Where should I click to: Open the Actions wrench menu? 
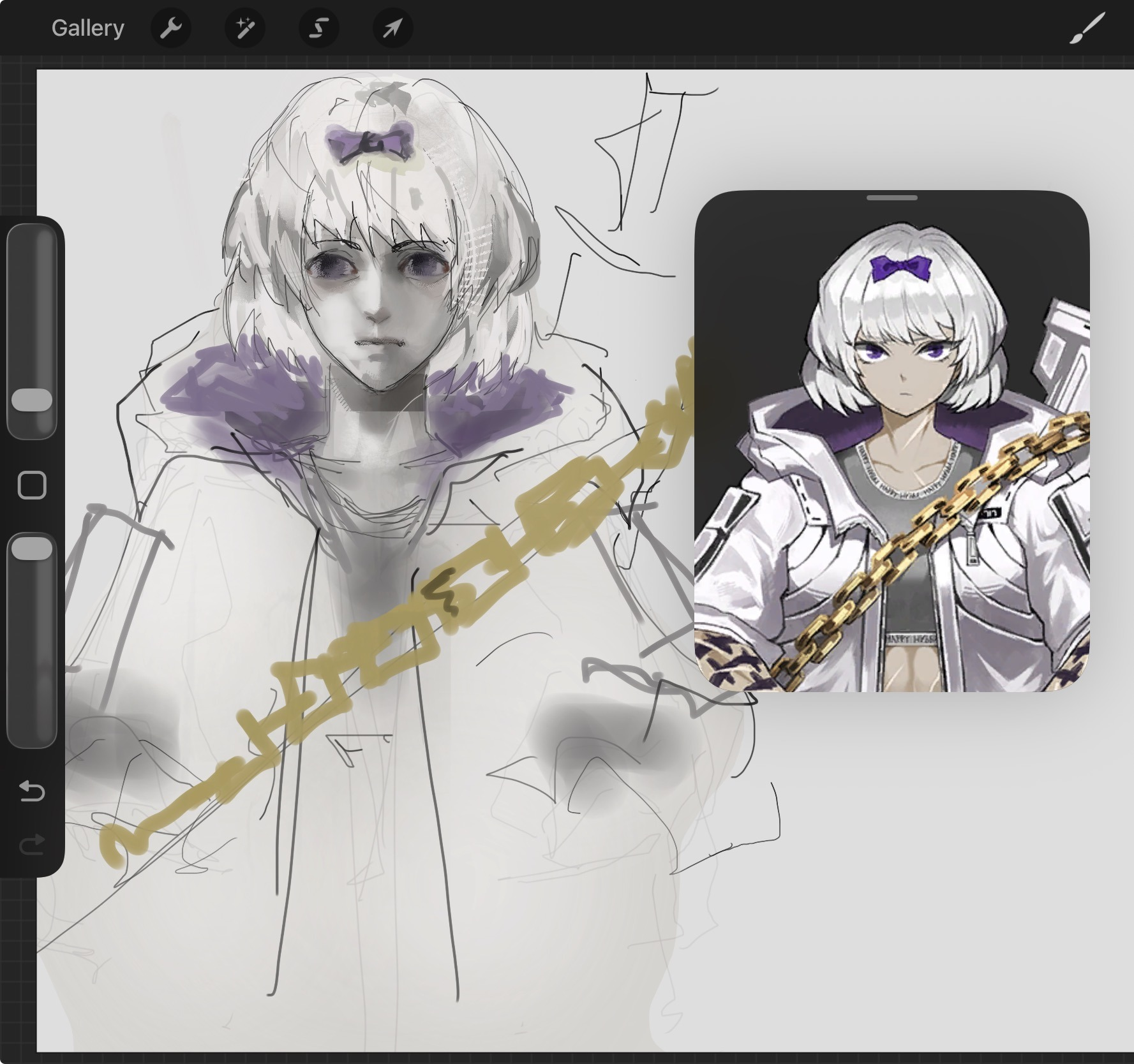pyautogui.click(x=171, y=28)
